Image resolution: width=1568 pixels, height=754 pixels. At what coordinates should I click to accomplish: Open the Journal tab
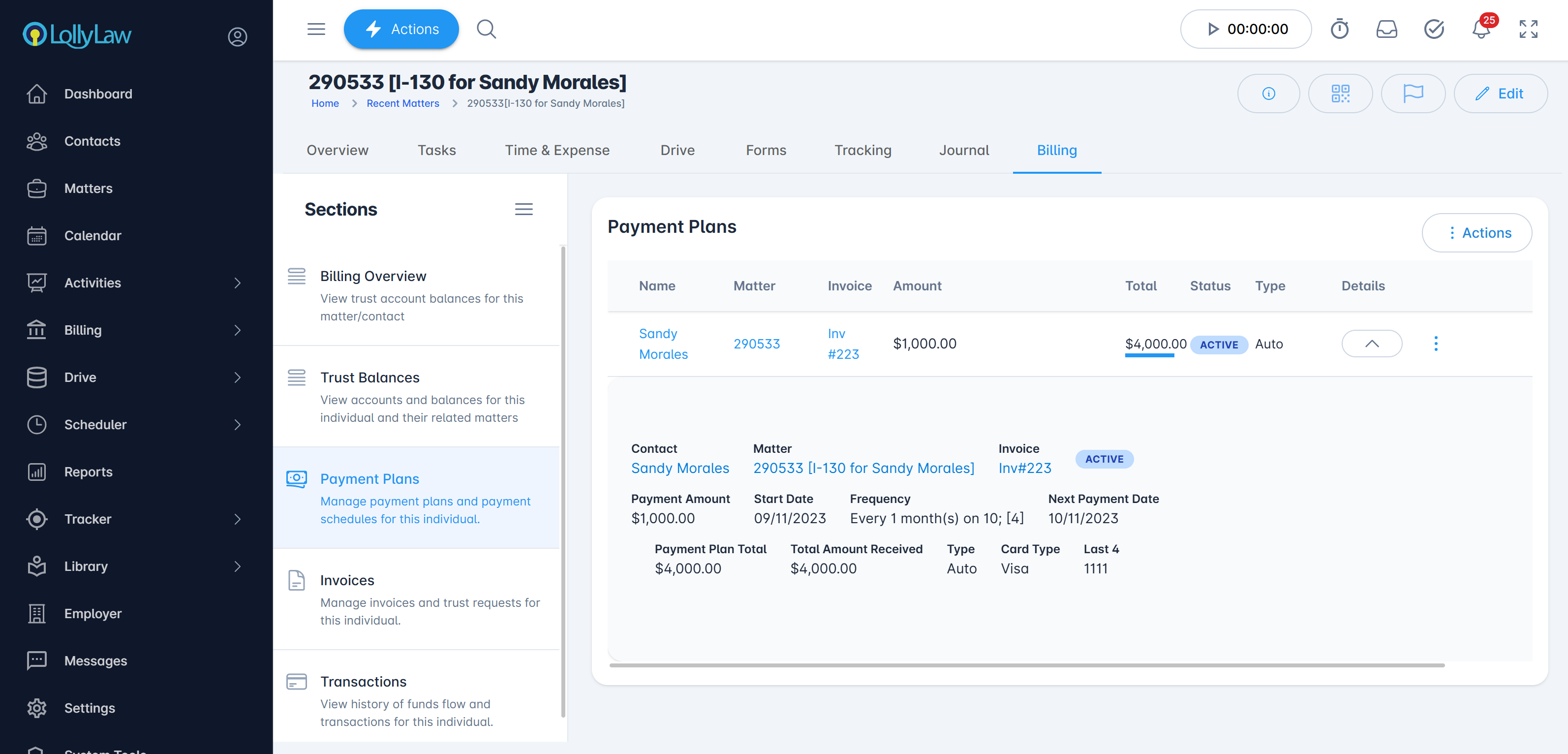tap(963, 150)
